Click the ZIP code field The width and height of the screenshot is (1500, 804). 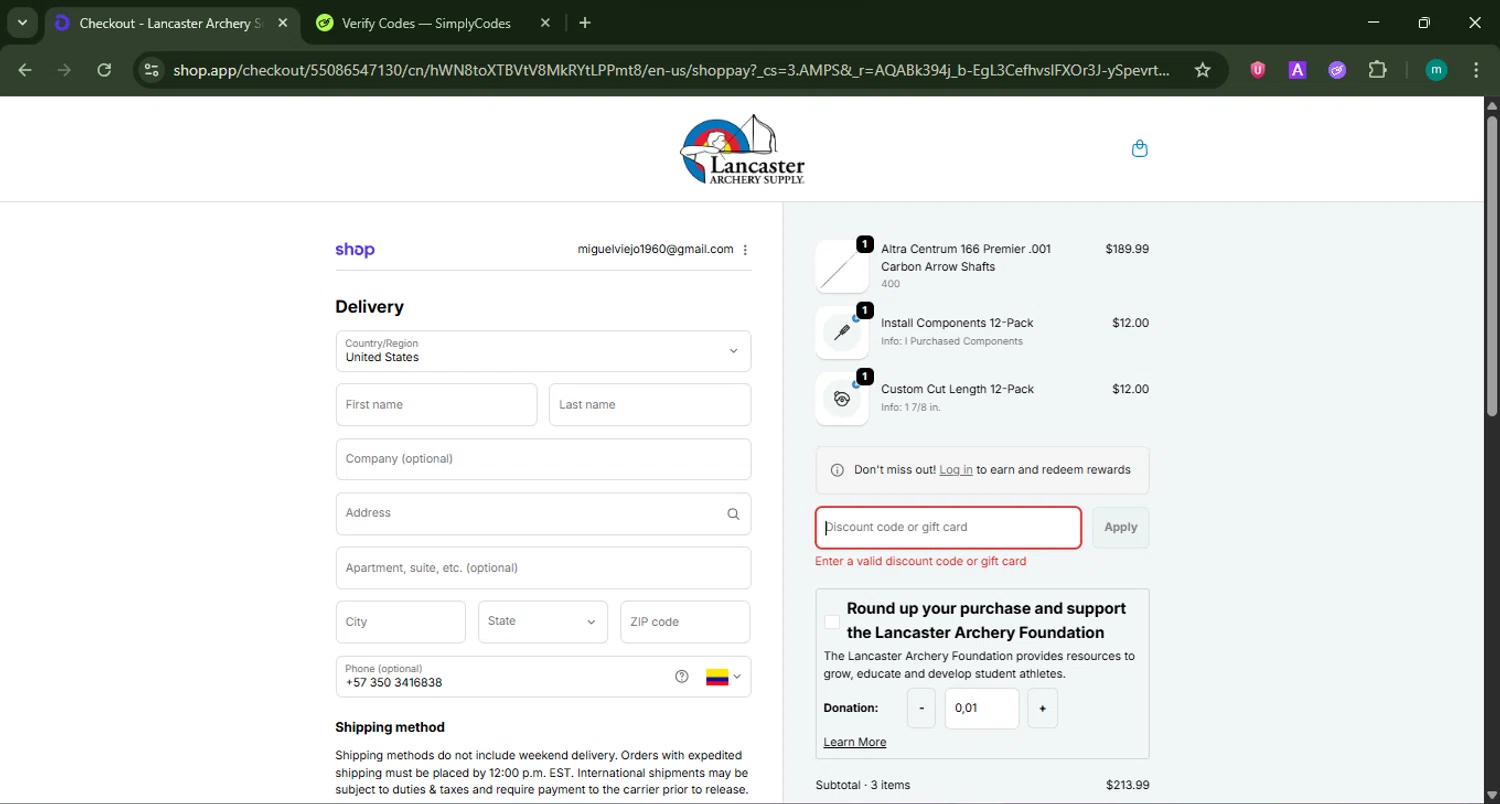685,622
